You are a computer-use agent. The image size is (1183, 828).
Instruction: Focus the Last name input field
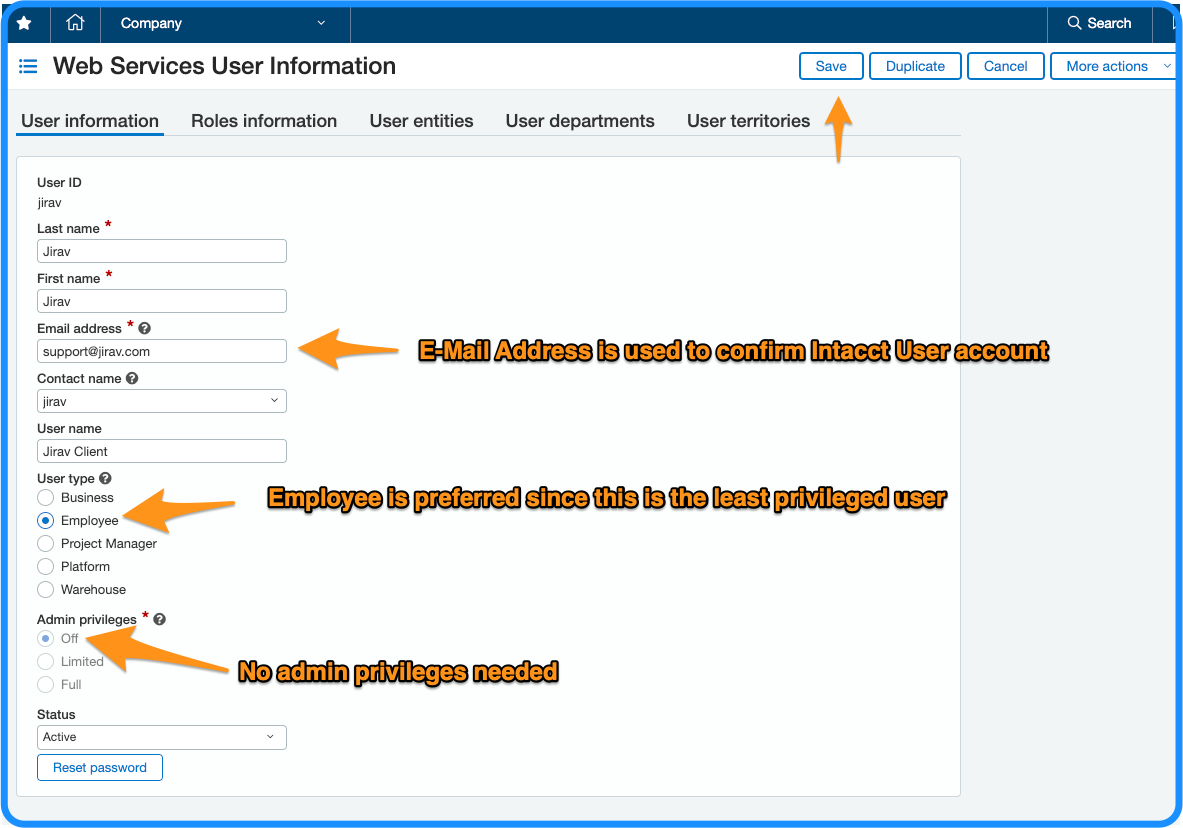point(161,251)
